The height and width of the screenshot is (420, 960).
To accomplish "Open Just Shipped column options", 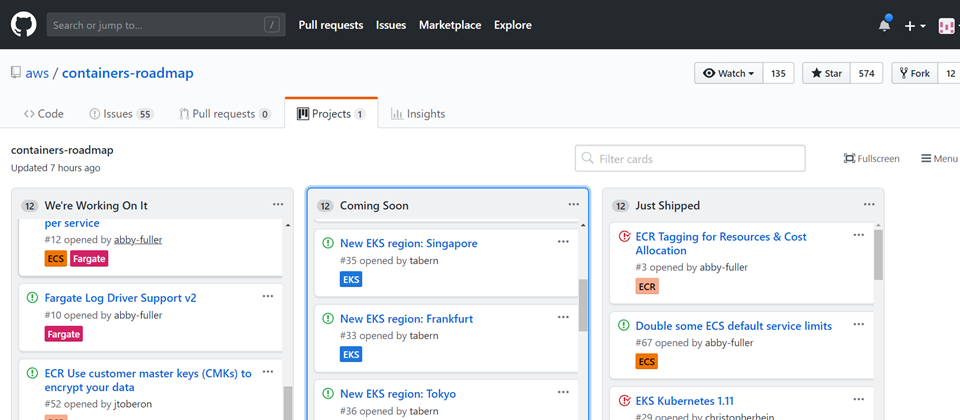I will (x=869, y=204).
